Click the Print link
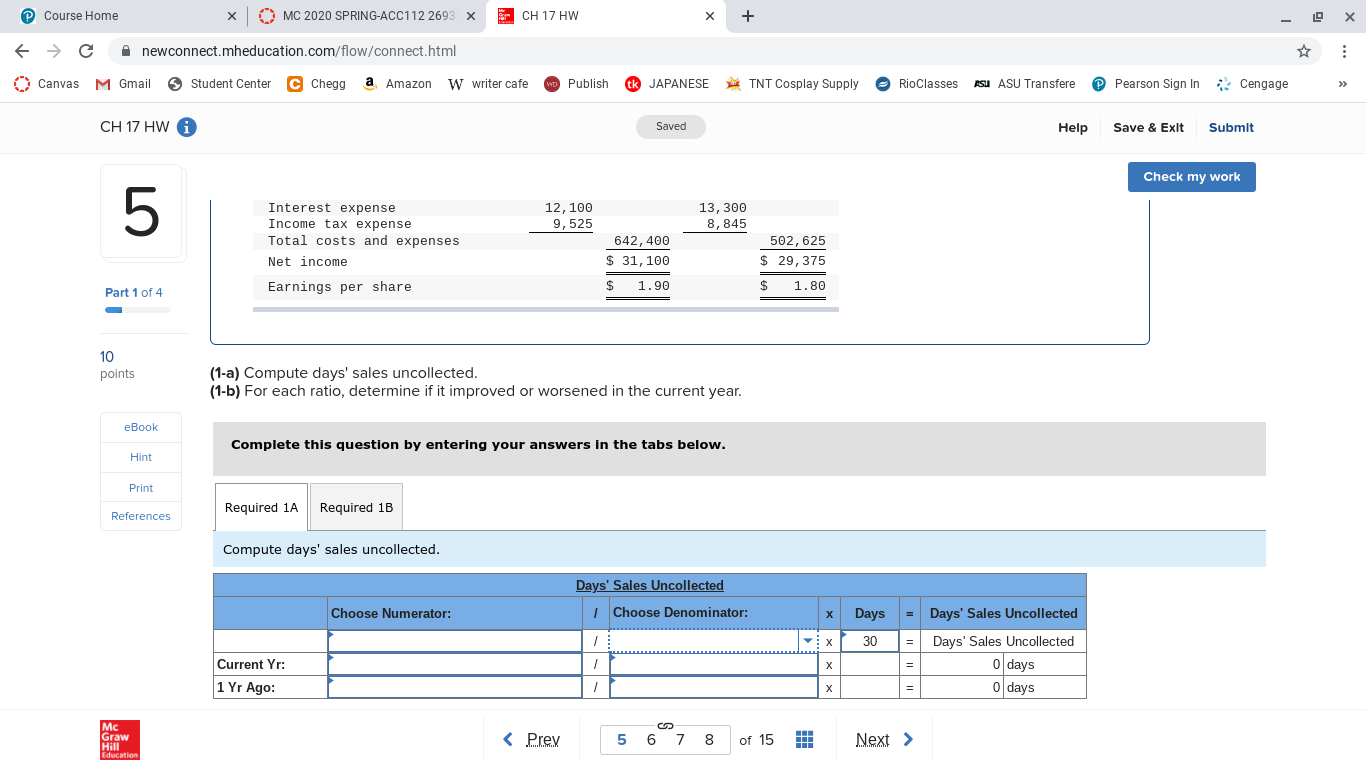The height and width of the screenshot is (768, 1366). 141,488
